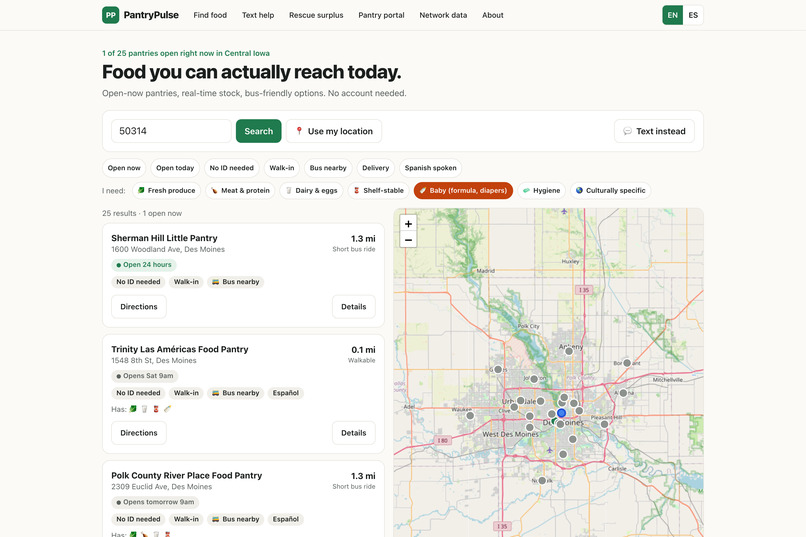This screenshot has width=806, height=537.
Task: Select the blue current-location marker on map
Action: 561,413
